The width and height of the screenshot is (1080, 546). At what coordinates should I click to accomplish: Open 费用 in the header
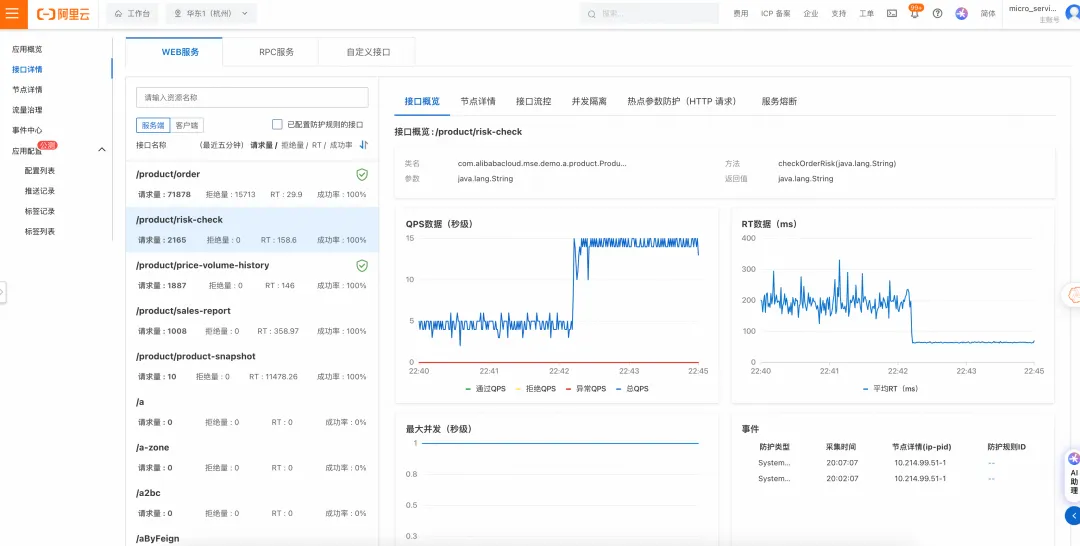[x=740, y=14]
